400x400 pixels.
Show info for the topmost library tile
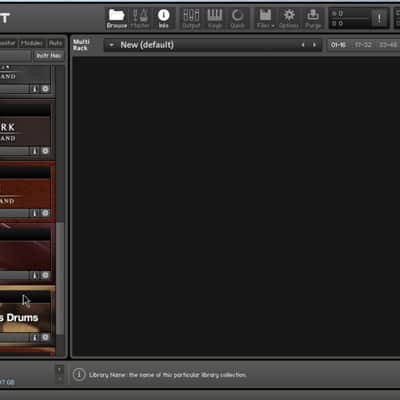pyautogui.click(x=35, y=89)
